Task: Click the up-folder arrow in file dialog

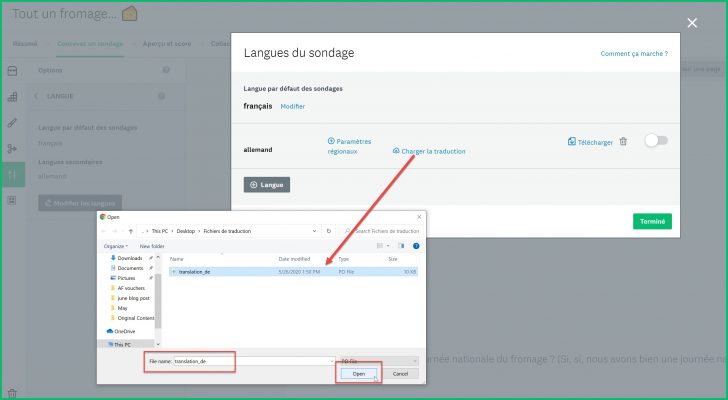Action: click(131, 231)
